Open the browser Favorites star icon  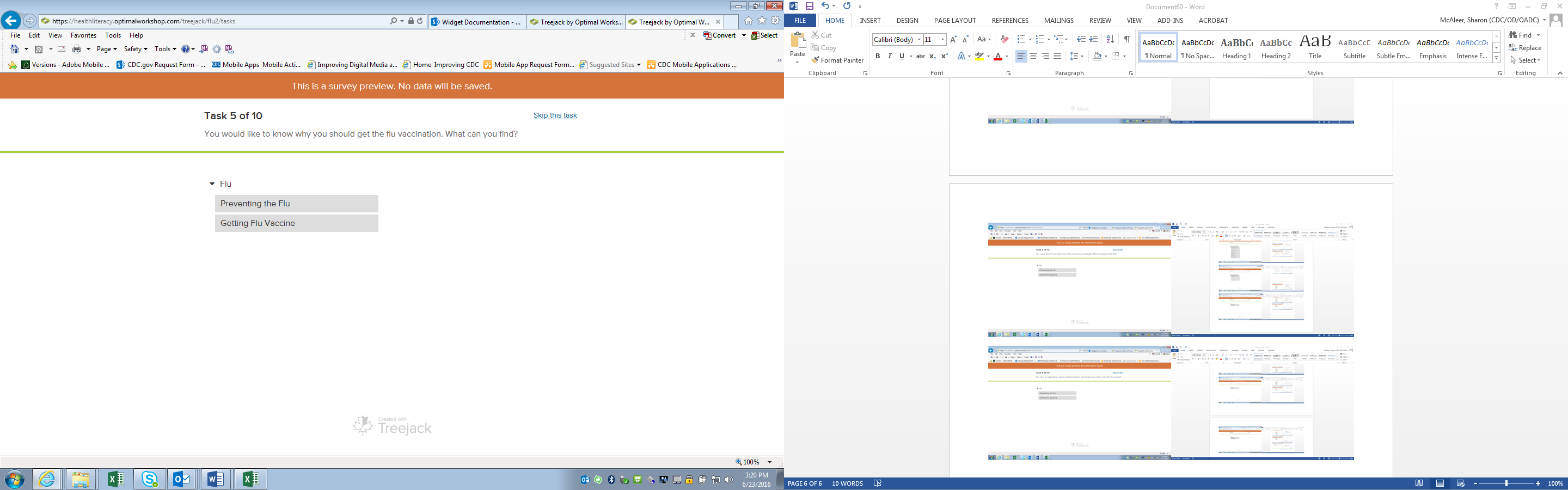click(x=762, y=21)
